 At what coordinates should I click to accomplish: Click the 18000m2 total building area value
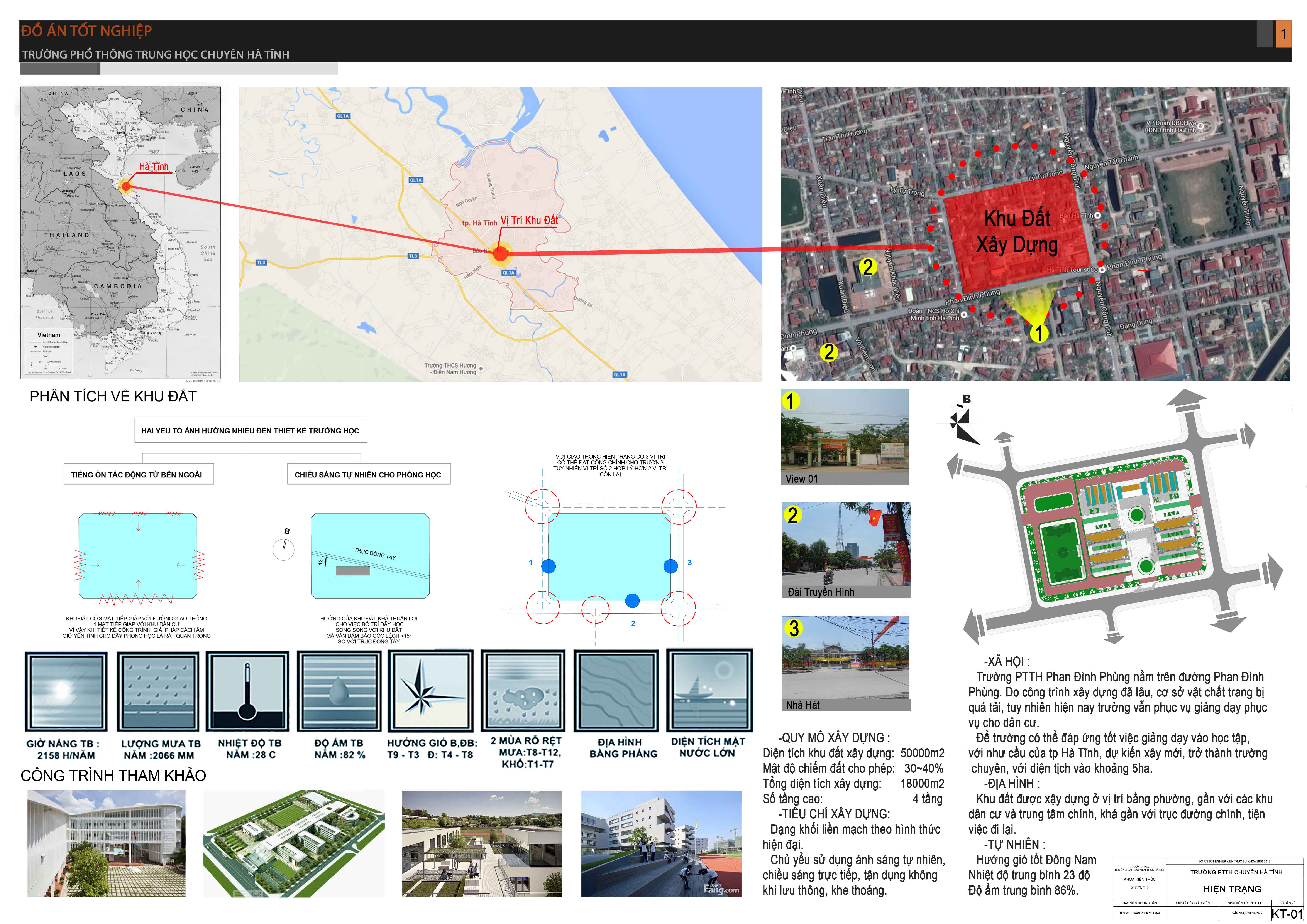click(x=922, y=784)
